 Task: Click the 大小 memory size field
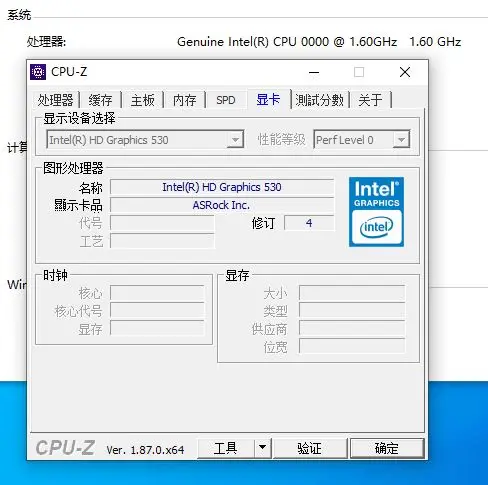352,293
